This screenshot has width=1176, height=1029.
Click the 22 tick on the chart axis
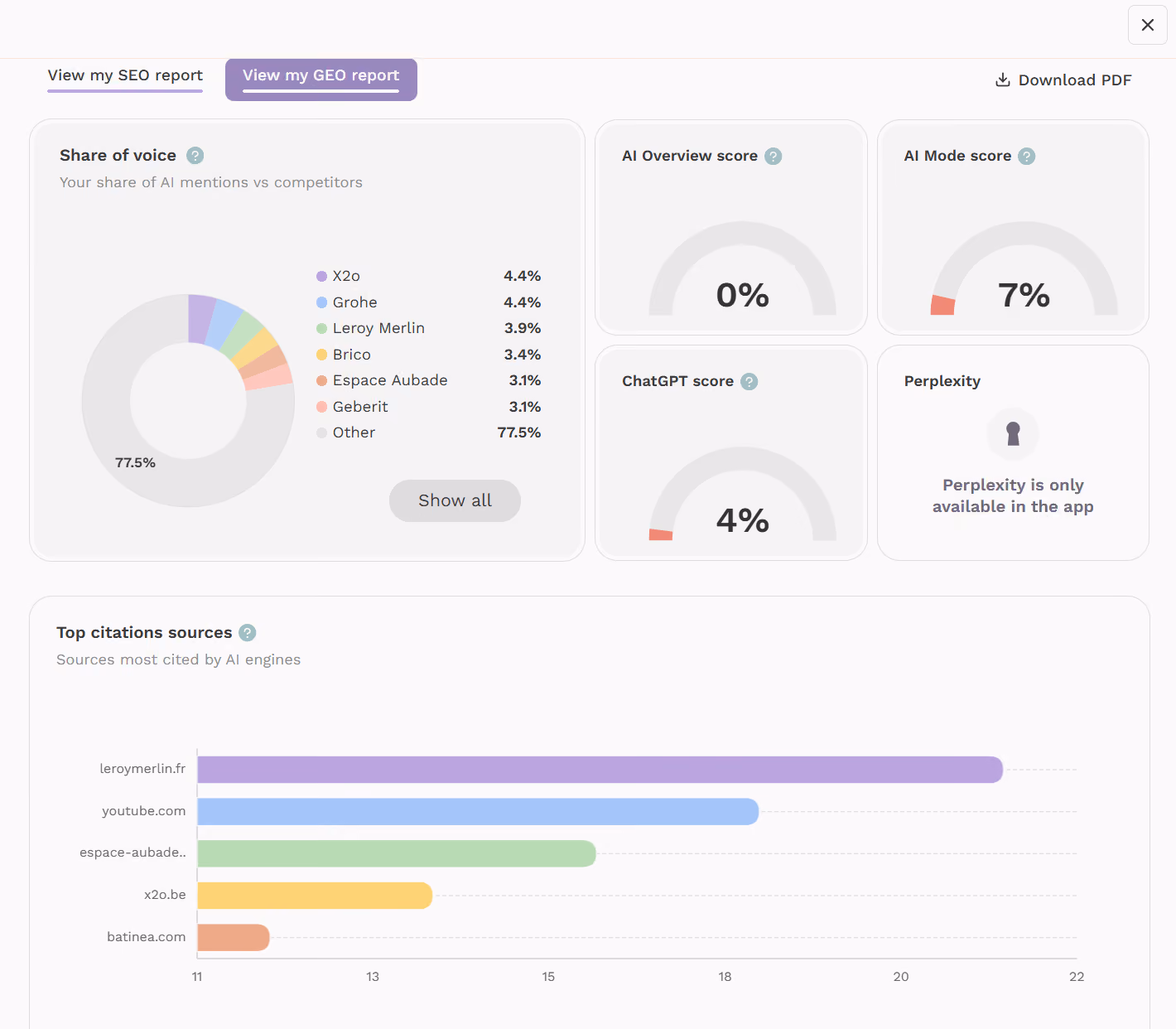1077,977
